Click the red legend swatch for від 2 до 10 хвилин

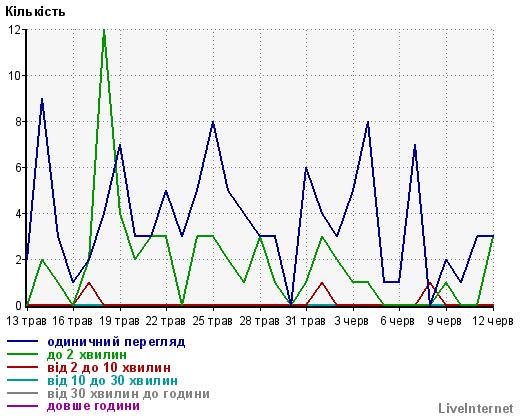click(x=23, y=367)
